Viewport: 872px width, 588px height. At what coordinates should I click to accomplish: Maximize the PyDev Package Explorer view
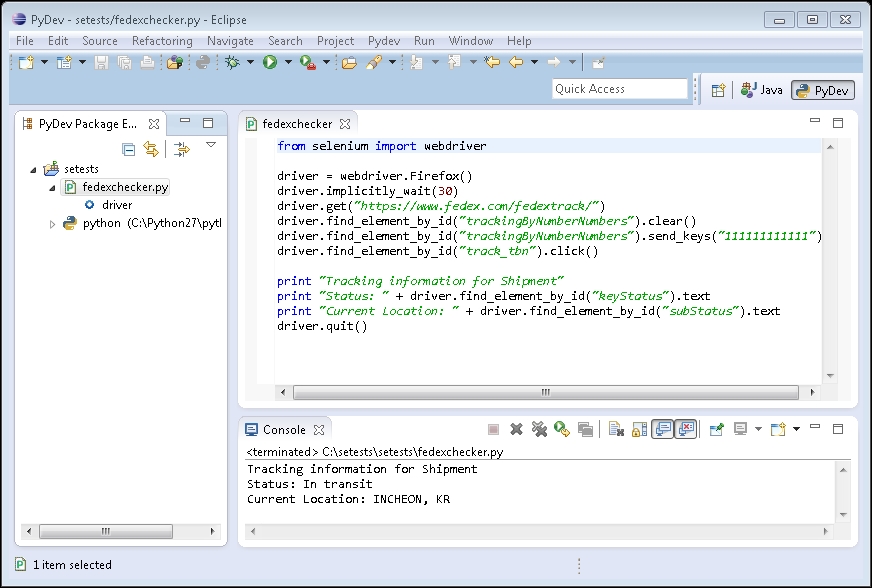click(208, 122)
